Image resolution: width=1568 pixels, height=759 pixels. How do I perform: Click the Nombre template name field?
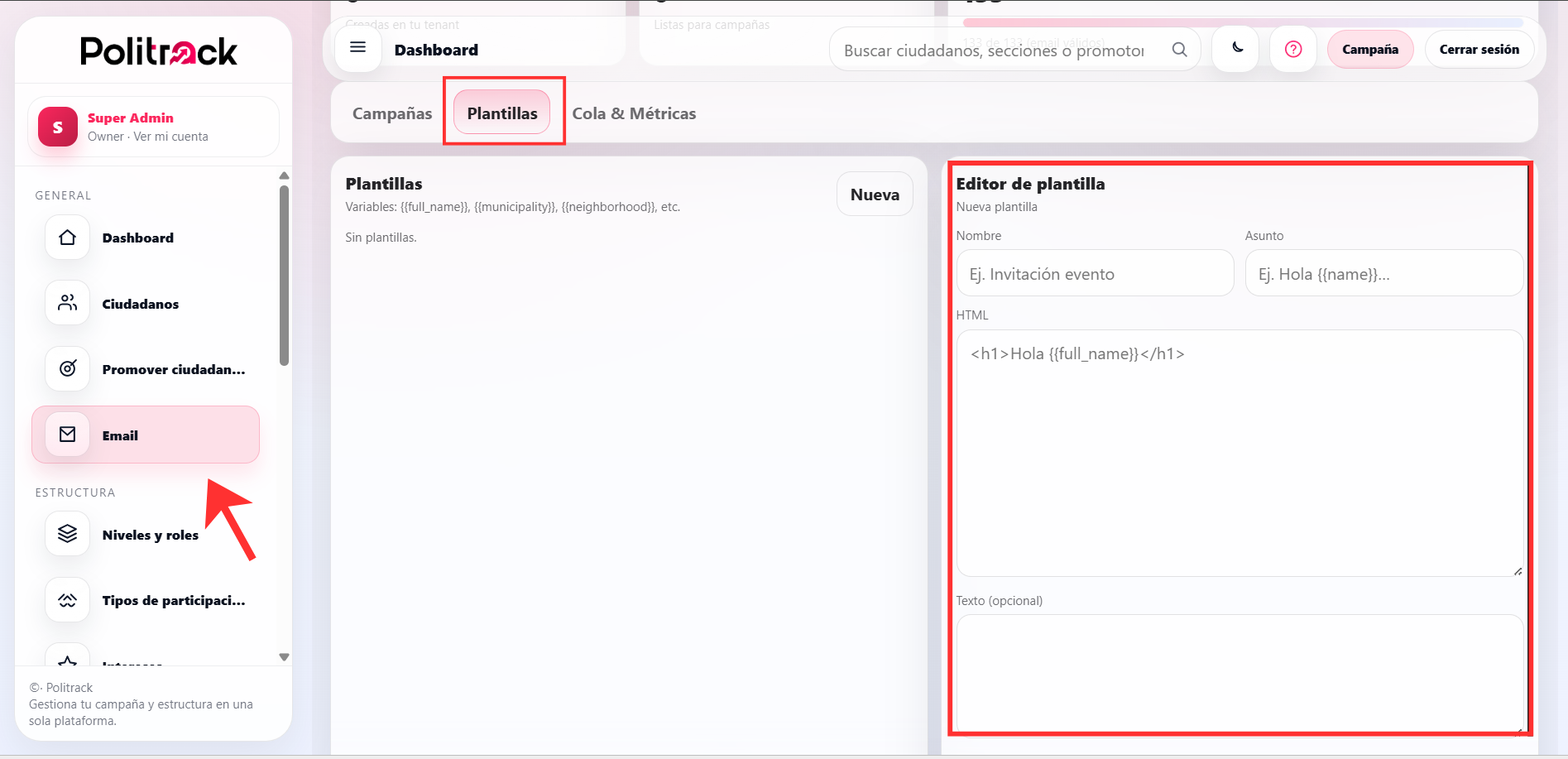pos(1094,273)
